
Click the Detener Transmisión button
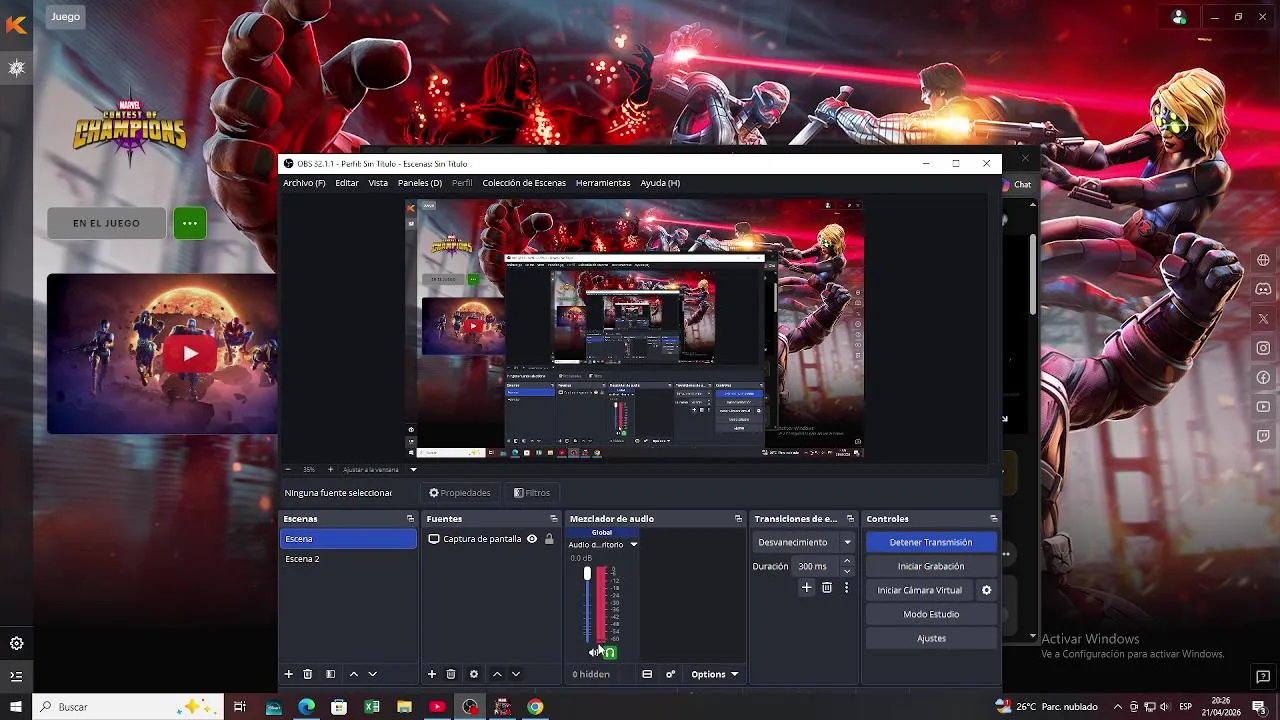[x=931, y=542]
